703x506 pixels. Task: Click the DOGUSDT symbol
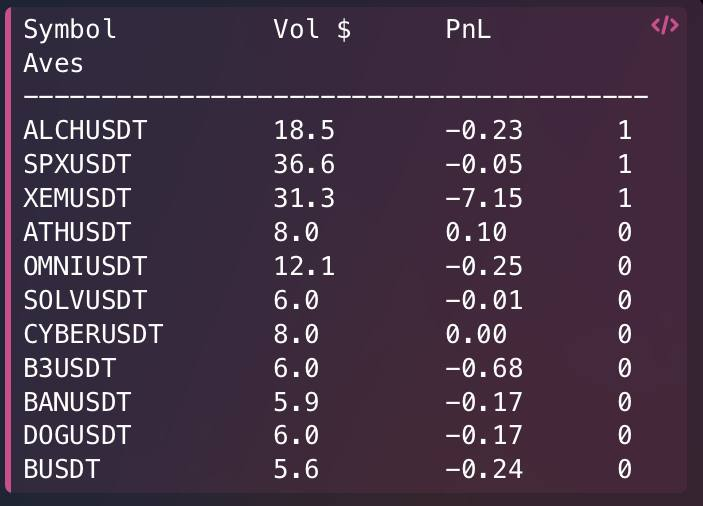[x=78, y=435]
